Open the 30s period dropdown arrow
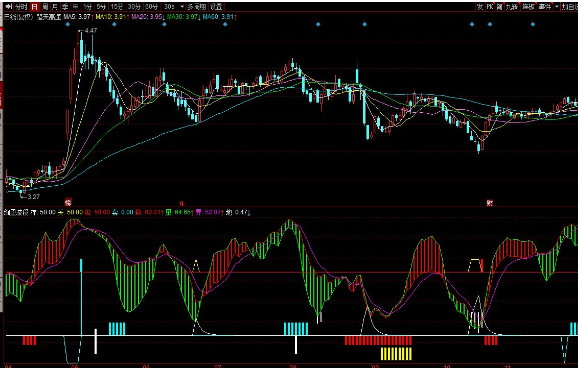 coord(182,7)
